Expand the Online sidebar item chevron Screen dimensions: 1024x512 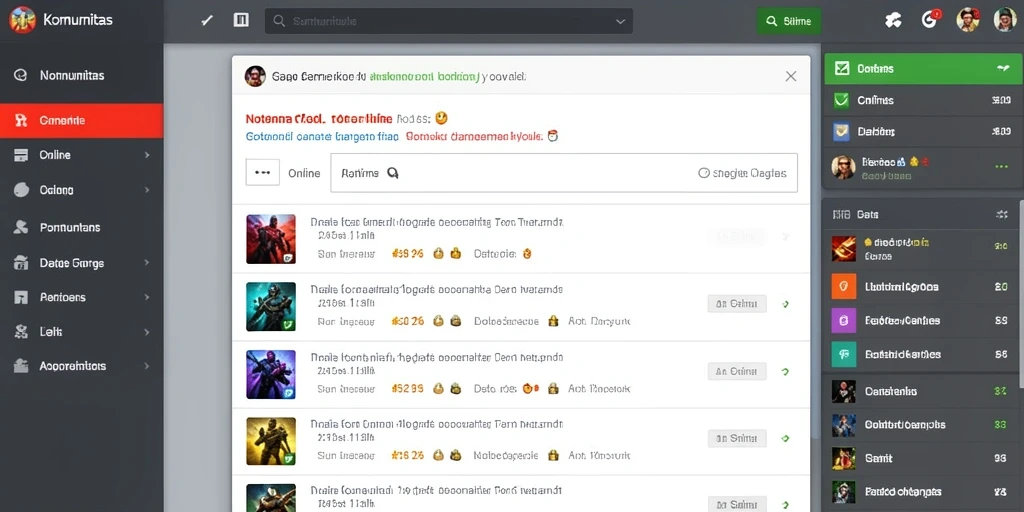coord(147,155)
